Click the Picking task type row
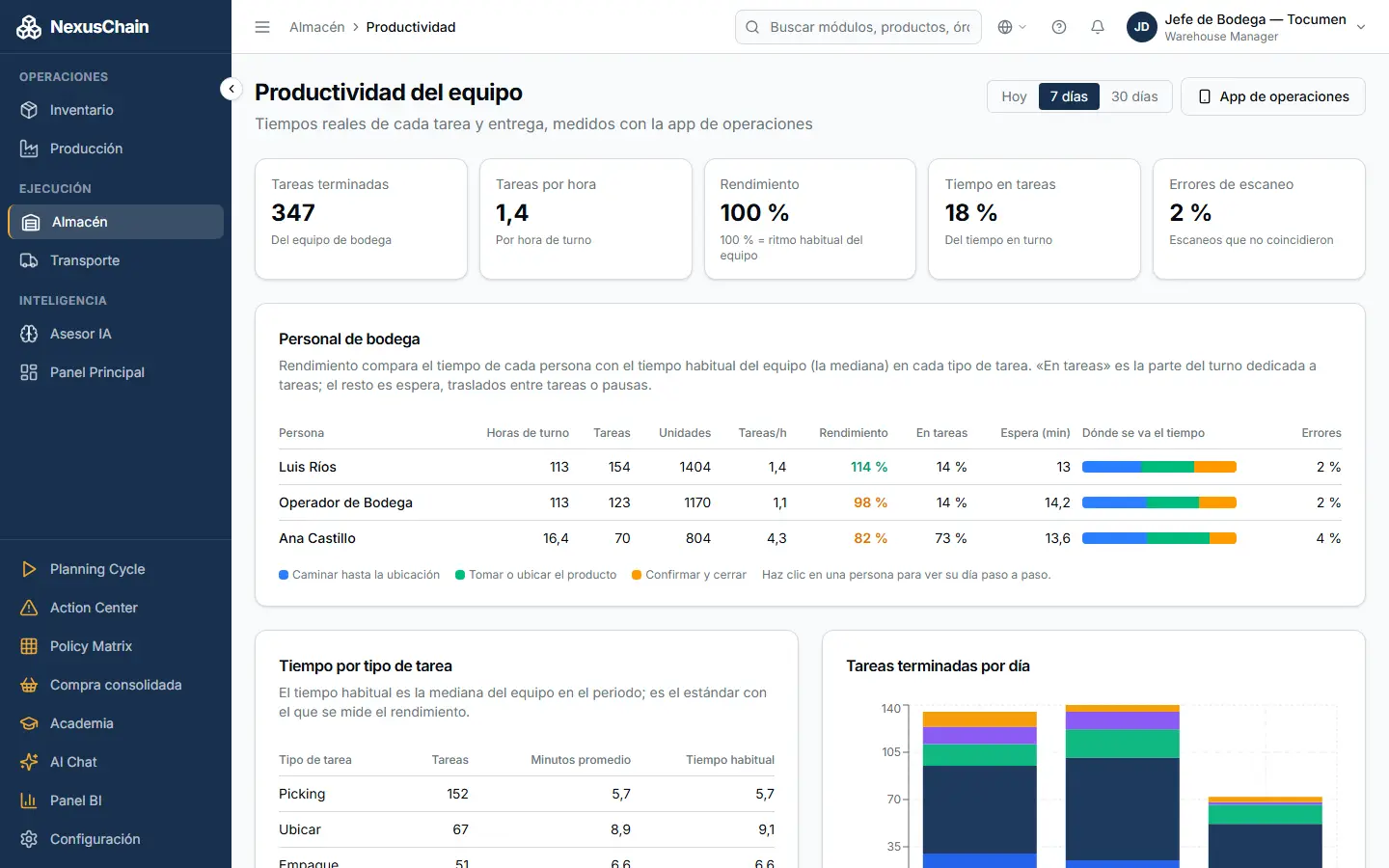 coord(527,794)
